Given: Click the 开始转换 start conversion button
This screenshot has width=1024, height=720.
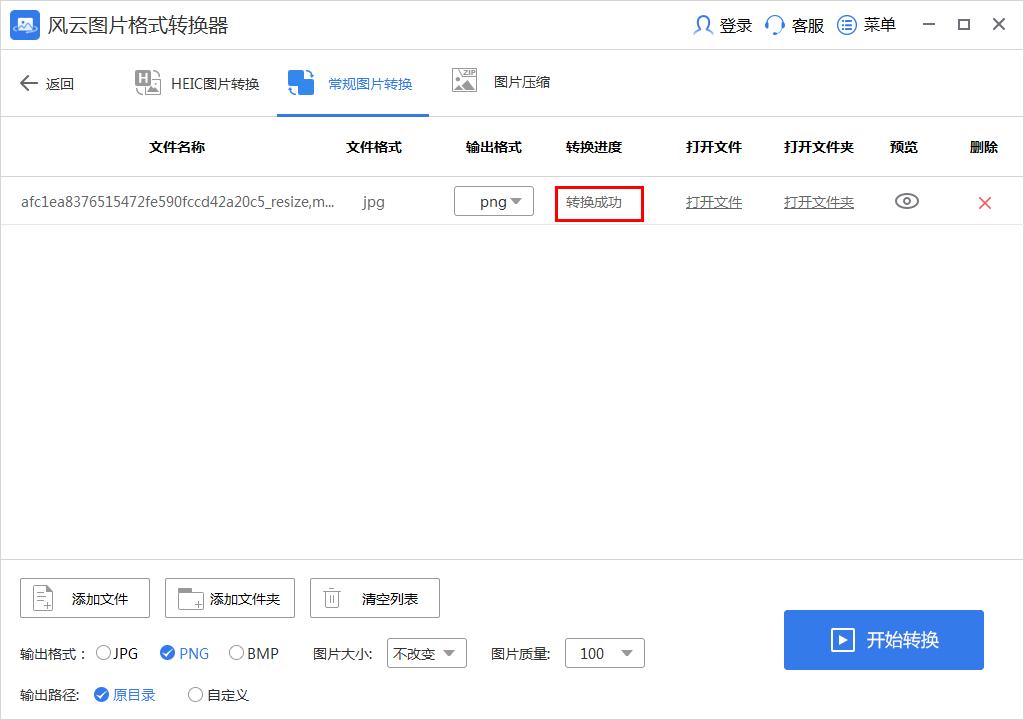Looking at the screenshot, I should tap(883, 640).
